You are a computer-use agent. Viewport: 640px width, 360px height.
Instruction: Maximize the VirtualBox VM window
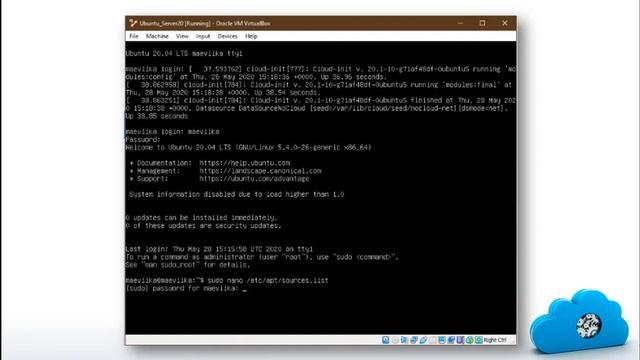tap(482, 23)
